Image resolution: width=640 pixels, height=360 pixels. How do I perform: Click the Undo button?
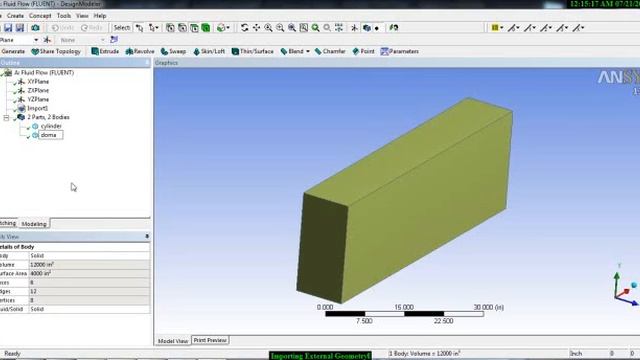pyautogui.click(x=62, y=28)
